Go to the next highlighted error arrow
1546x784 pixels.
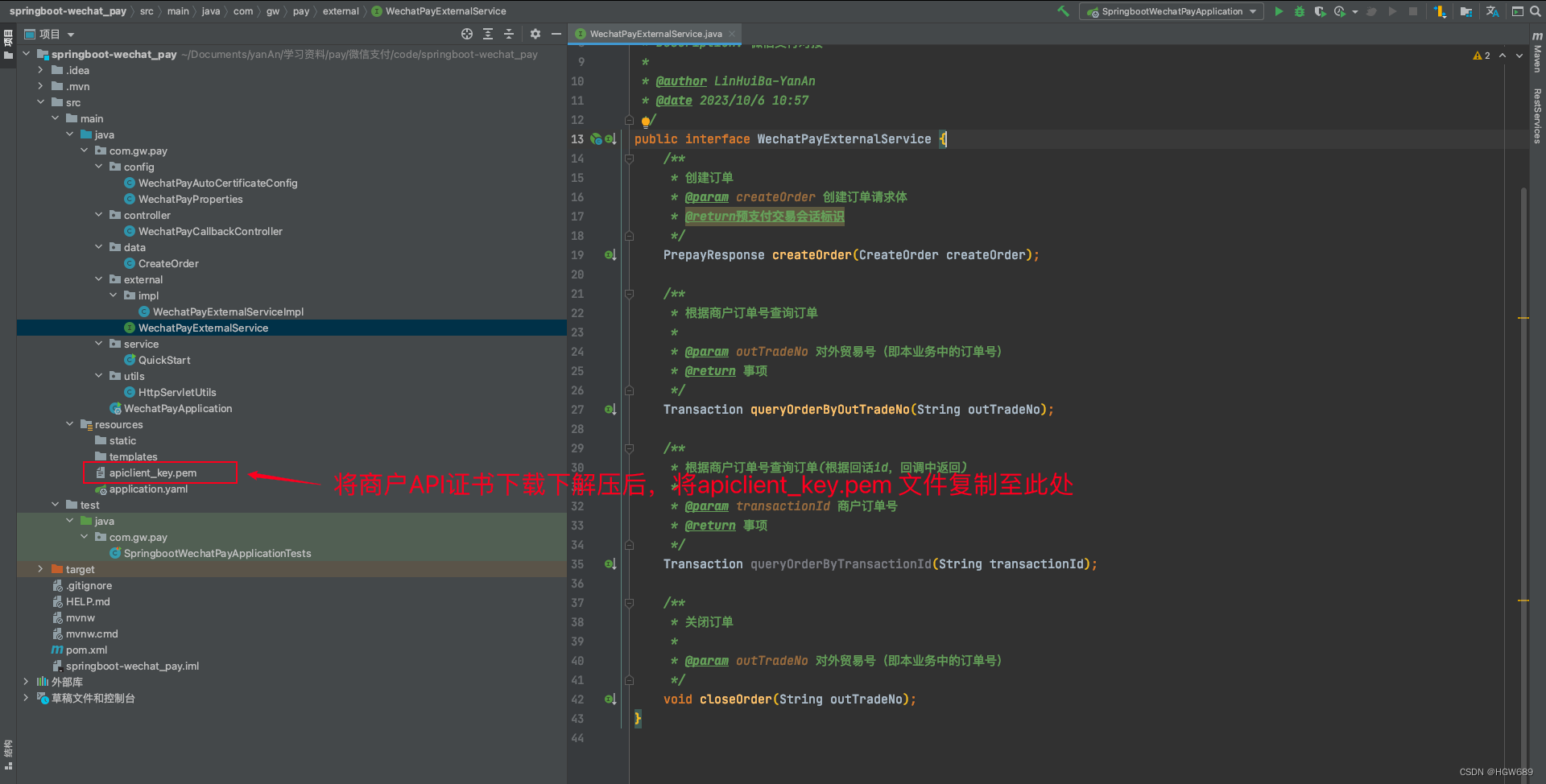tap(1519, 56)
